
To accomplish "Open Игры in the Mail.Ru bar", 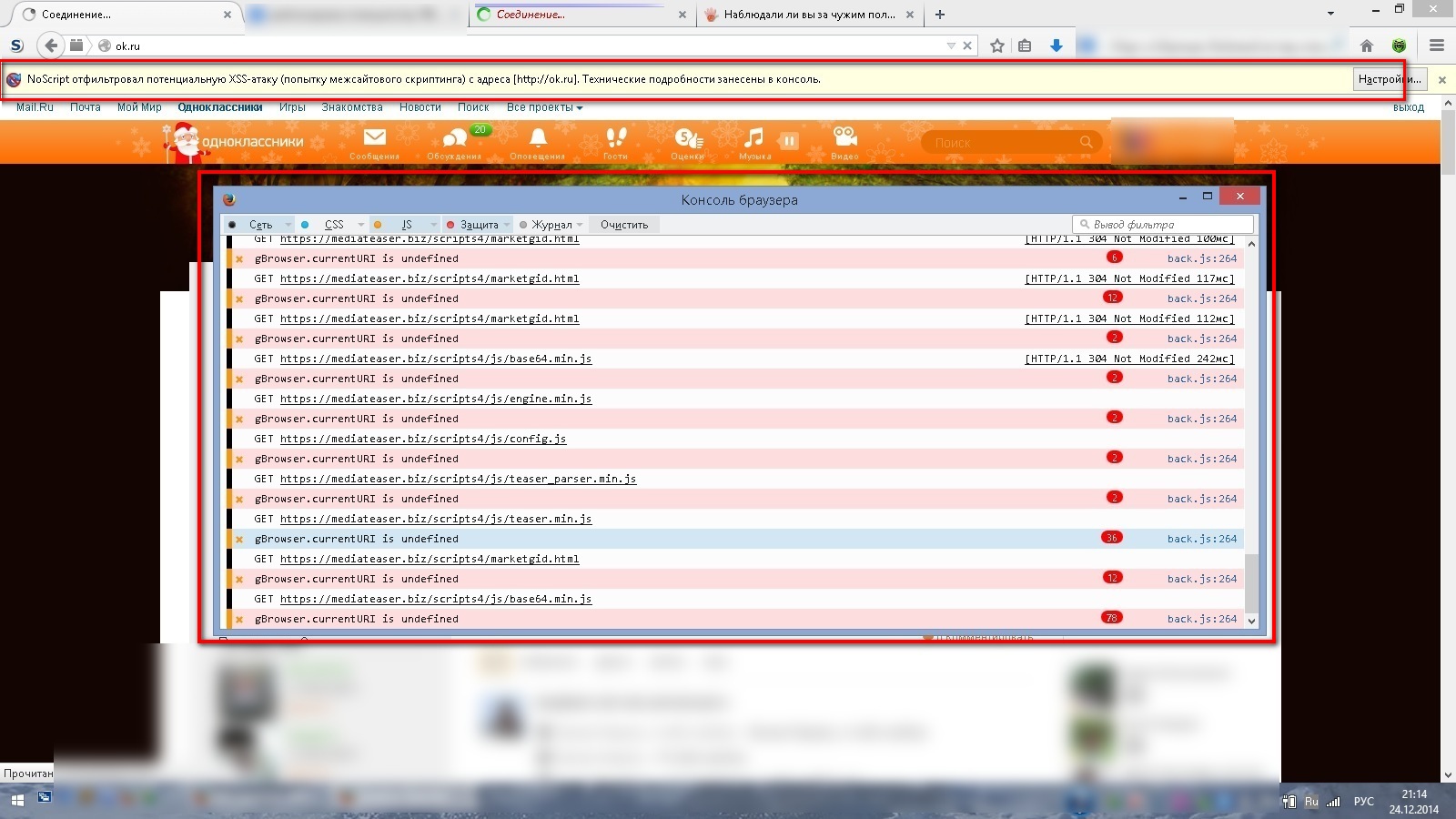I will click(292, 107).
